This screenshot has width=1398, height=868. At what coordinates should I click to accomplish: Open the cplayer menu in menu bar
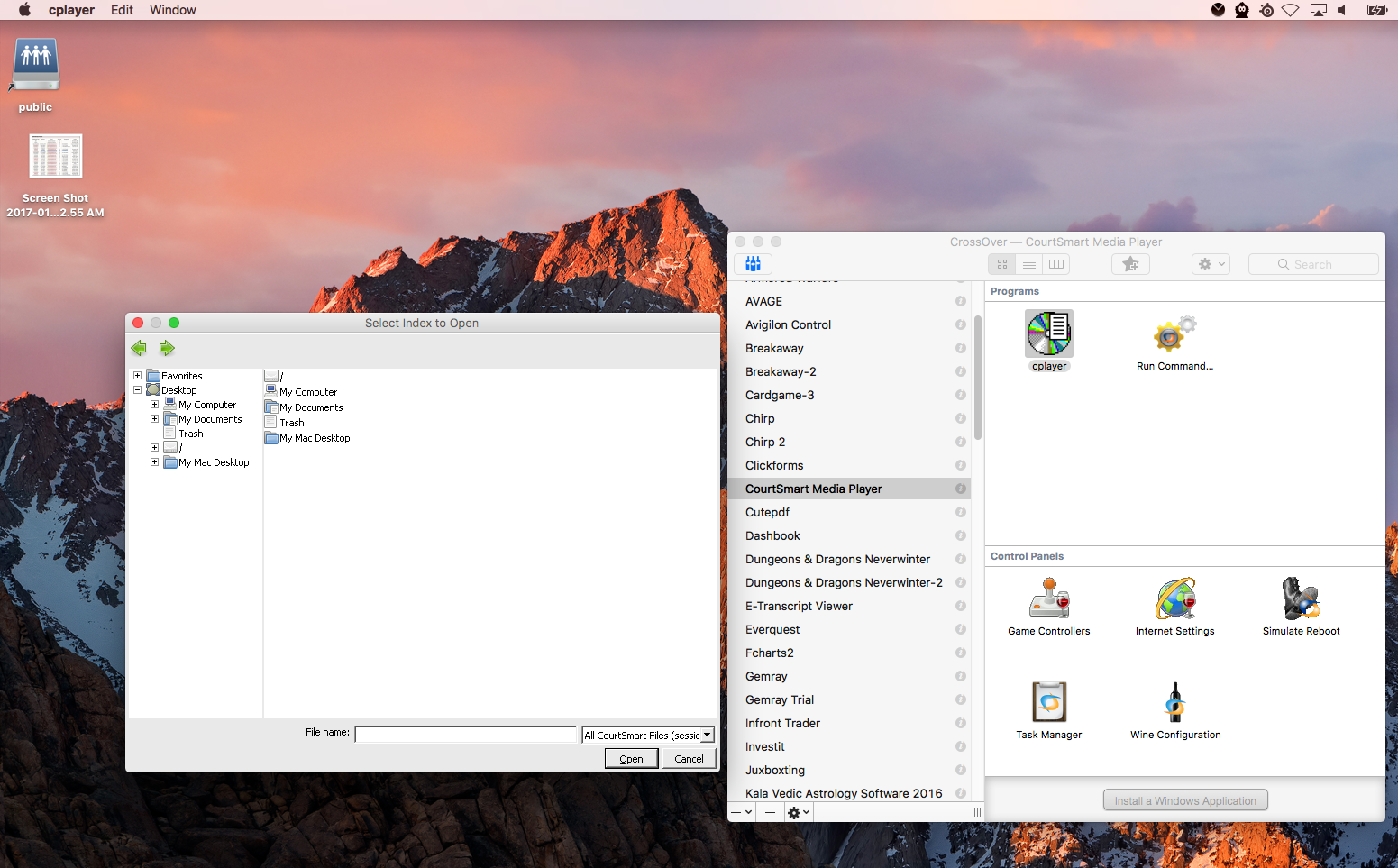pyautogui.click(x=71, y=10)
